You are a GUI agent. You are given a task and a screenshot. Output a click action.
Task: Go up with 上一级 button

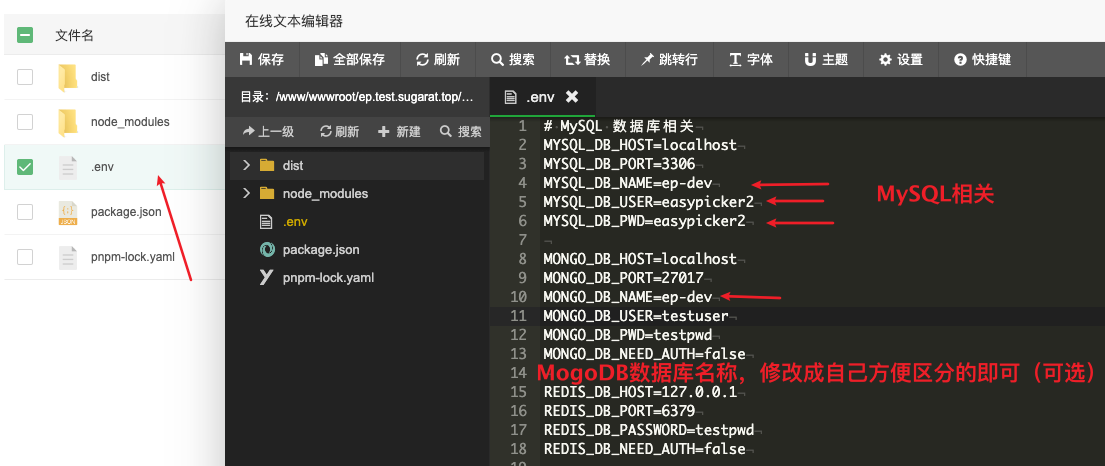tap(268, 132)
